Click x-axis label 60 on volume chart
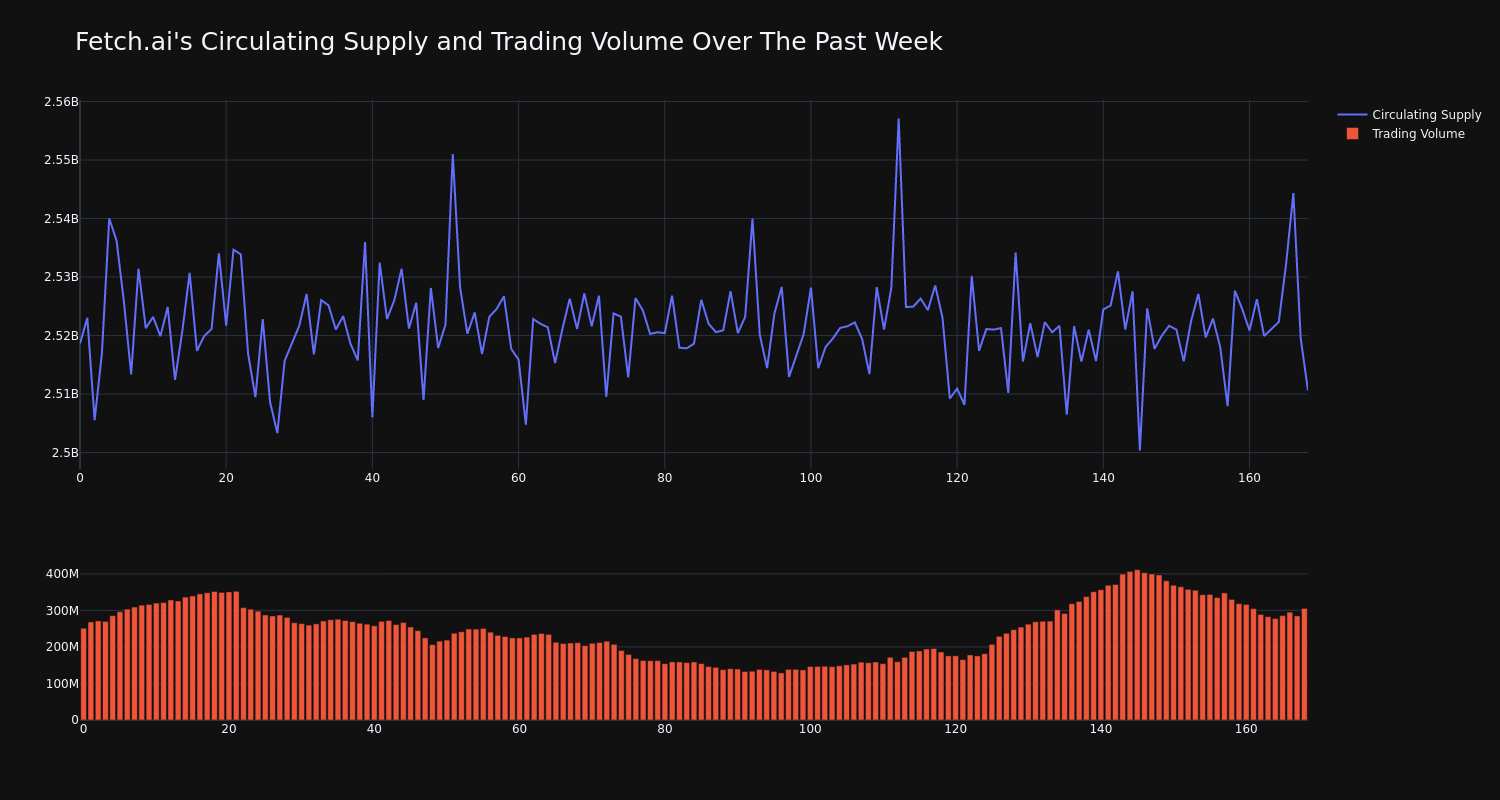 519,729
